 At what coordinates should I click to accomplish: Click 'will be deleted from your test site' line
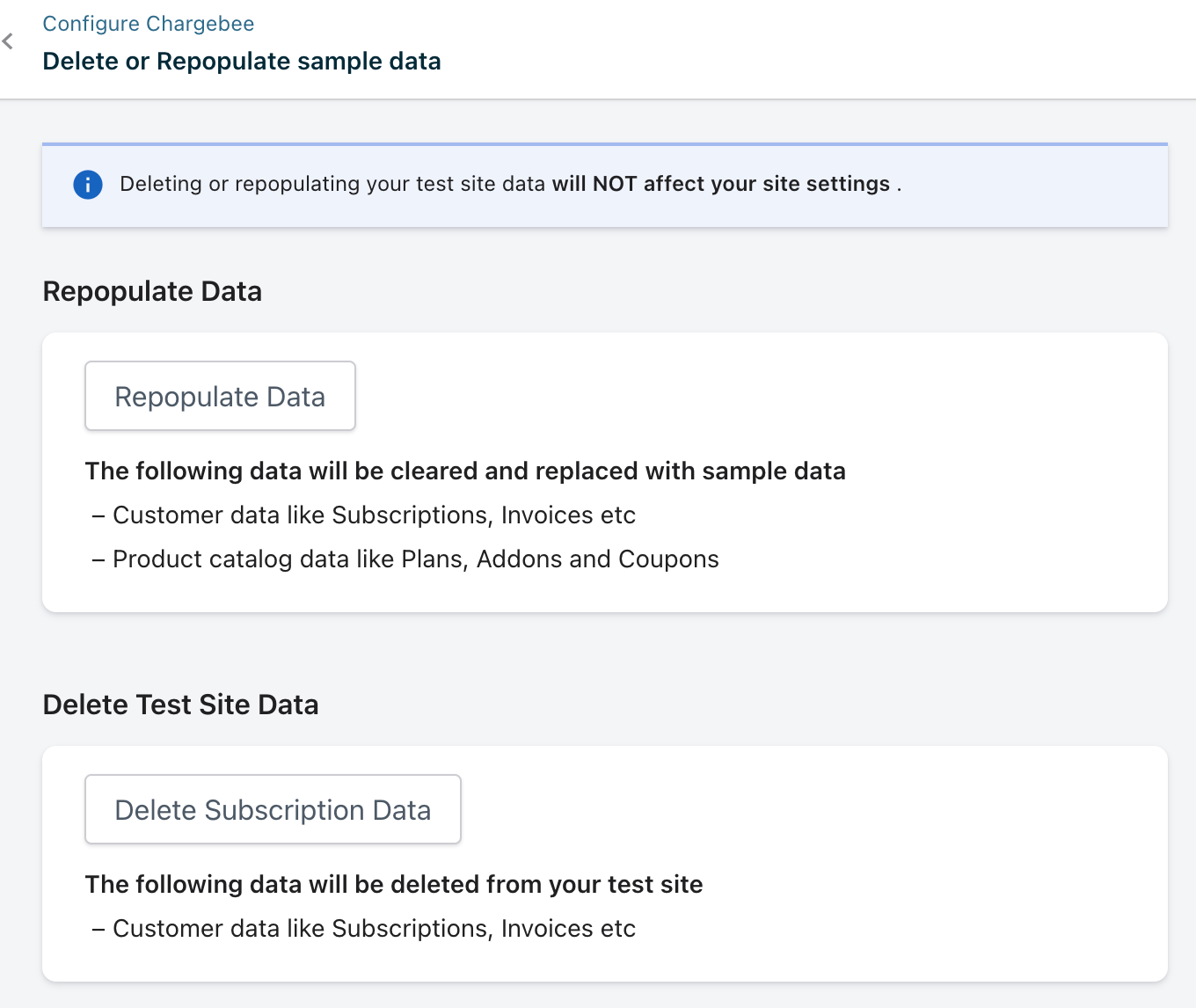point(393,885)
